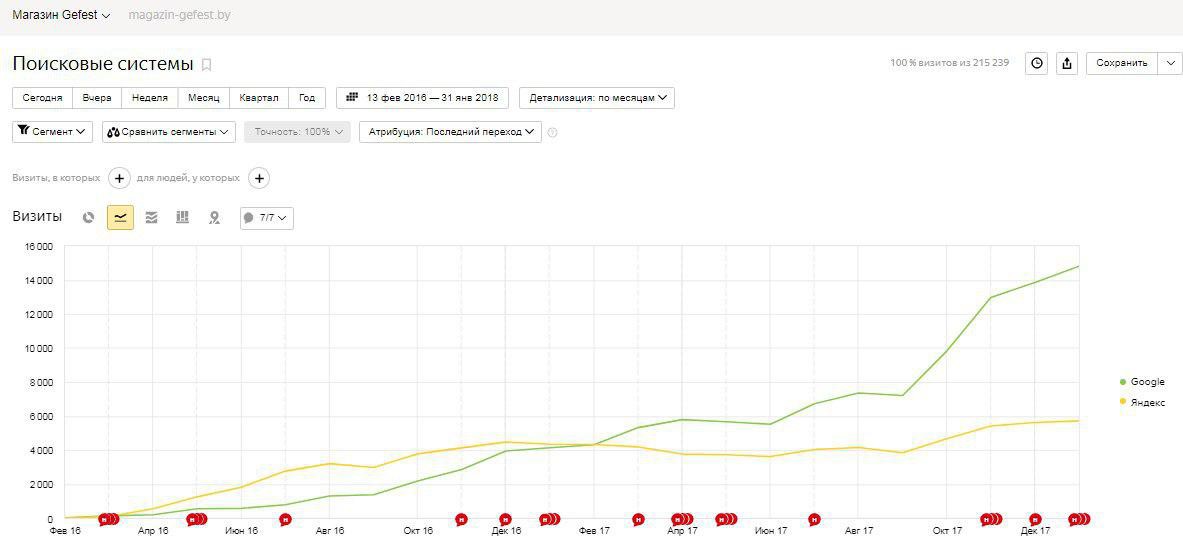Viewport: 1183px width, 560px height.
Task: Select the line chart view
Action: click(x=120, y=218)
